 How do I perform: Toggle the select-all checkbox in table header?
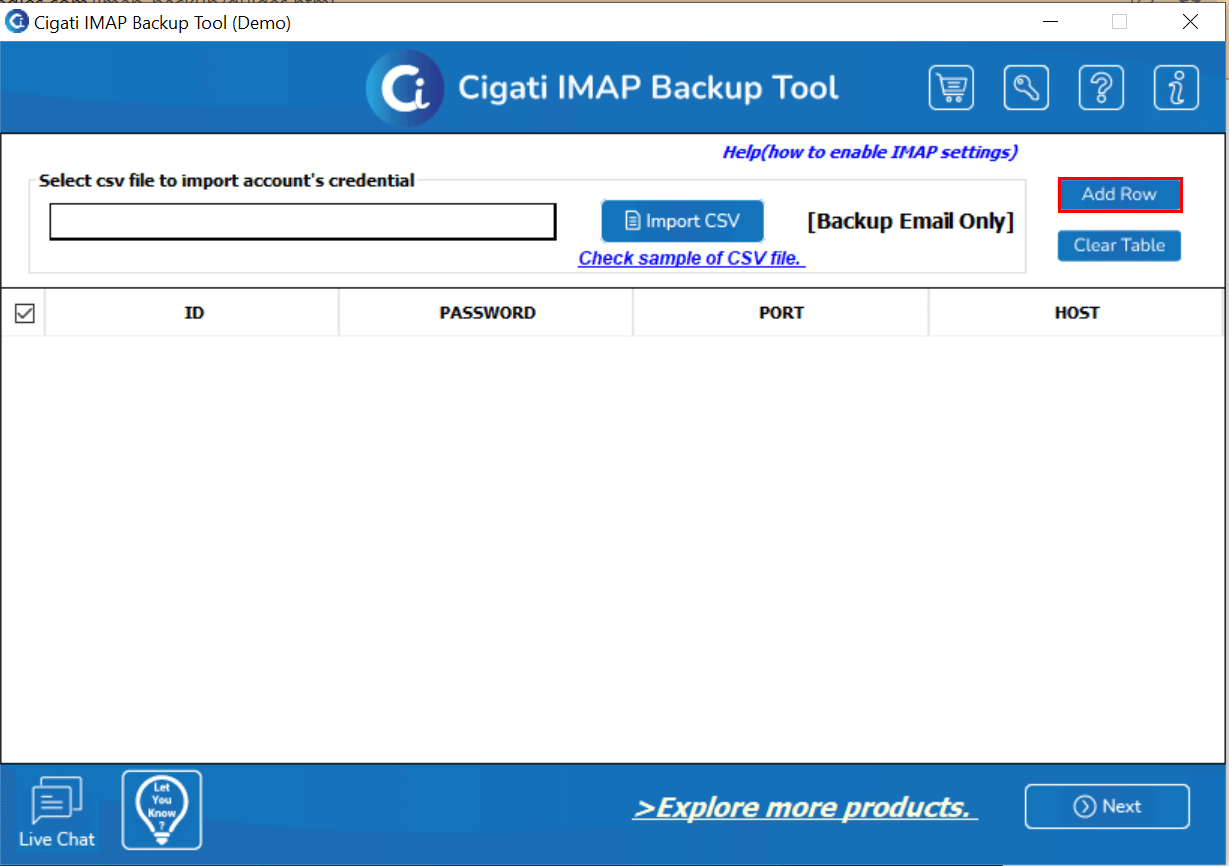click(x=24, y=313)
